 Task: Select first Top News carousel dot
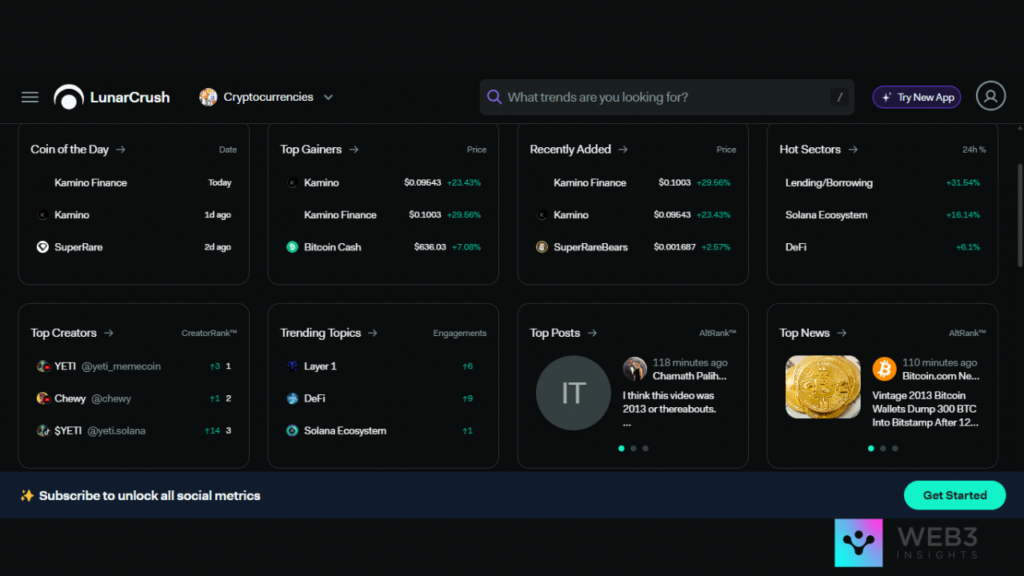pos(871,449)
